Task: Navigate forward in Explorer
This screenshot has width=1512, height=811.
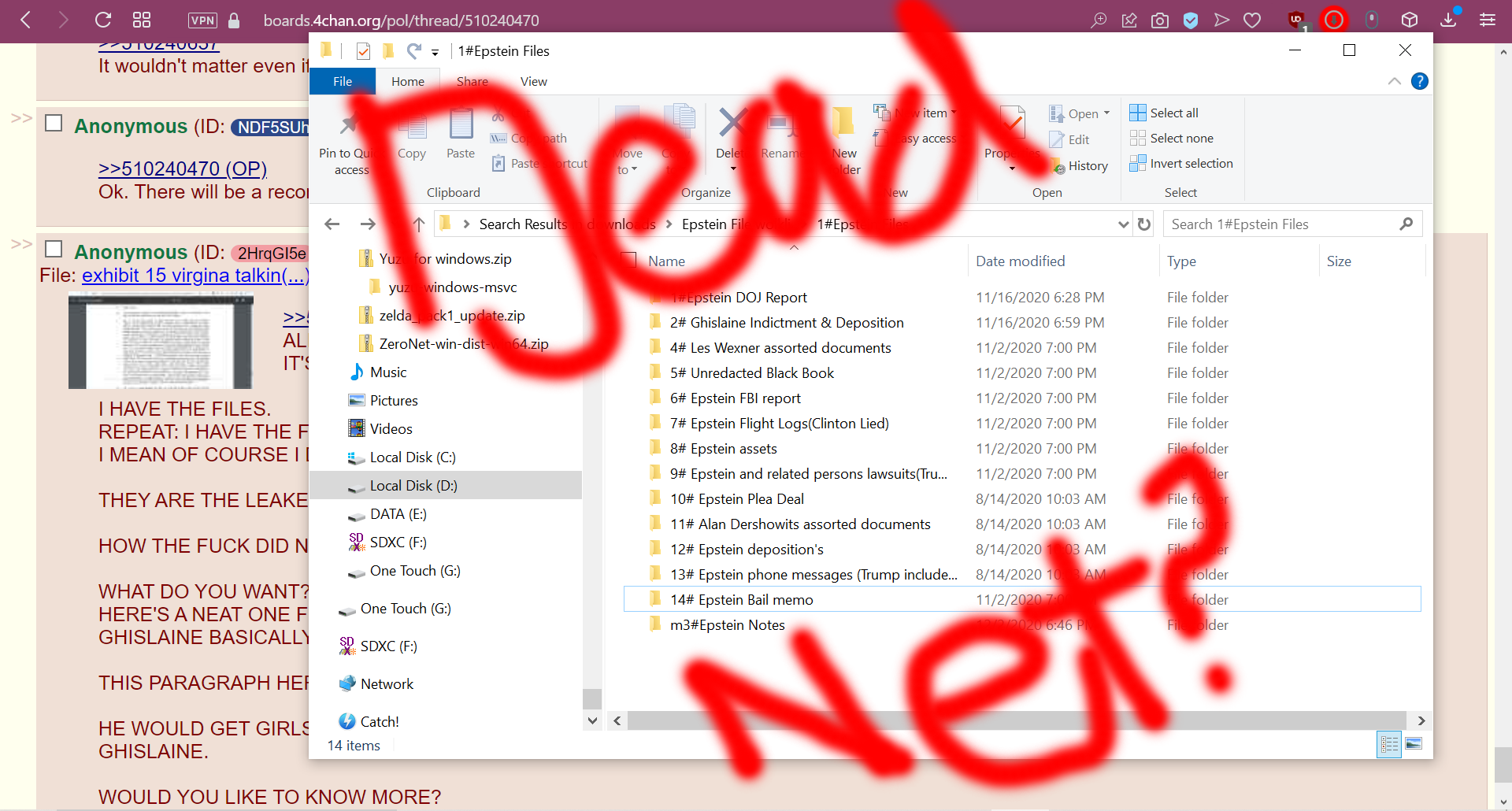Action: [368, 224]
